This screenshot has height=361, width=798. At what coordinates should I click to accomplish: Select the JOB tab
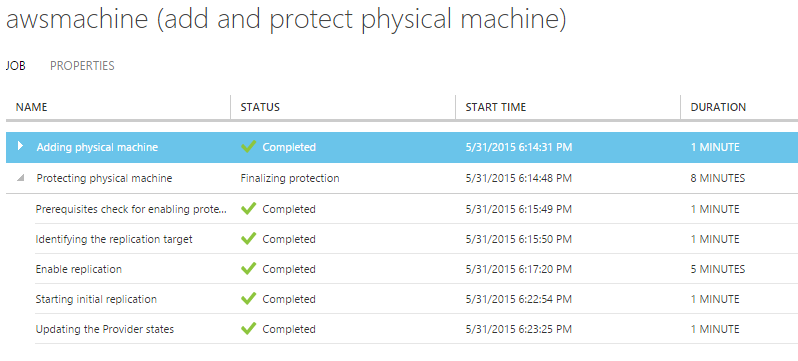[x=16, y=66]
